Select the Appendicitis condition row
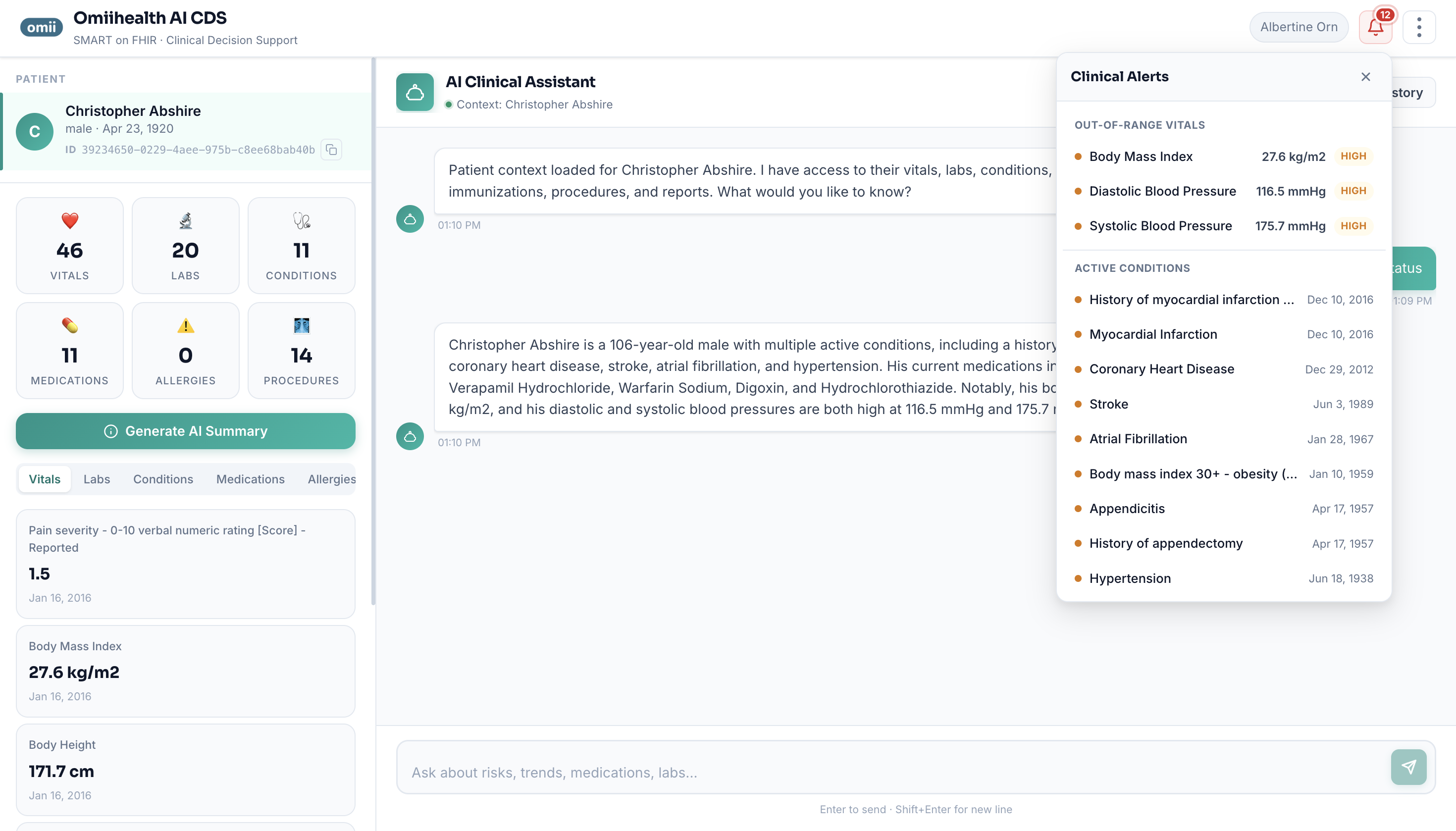The image size is (1456, 831). pos(1224,509)
